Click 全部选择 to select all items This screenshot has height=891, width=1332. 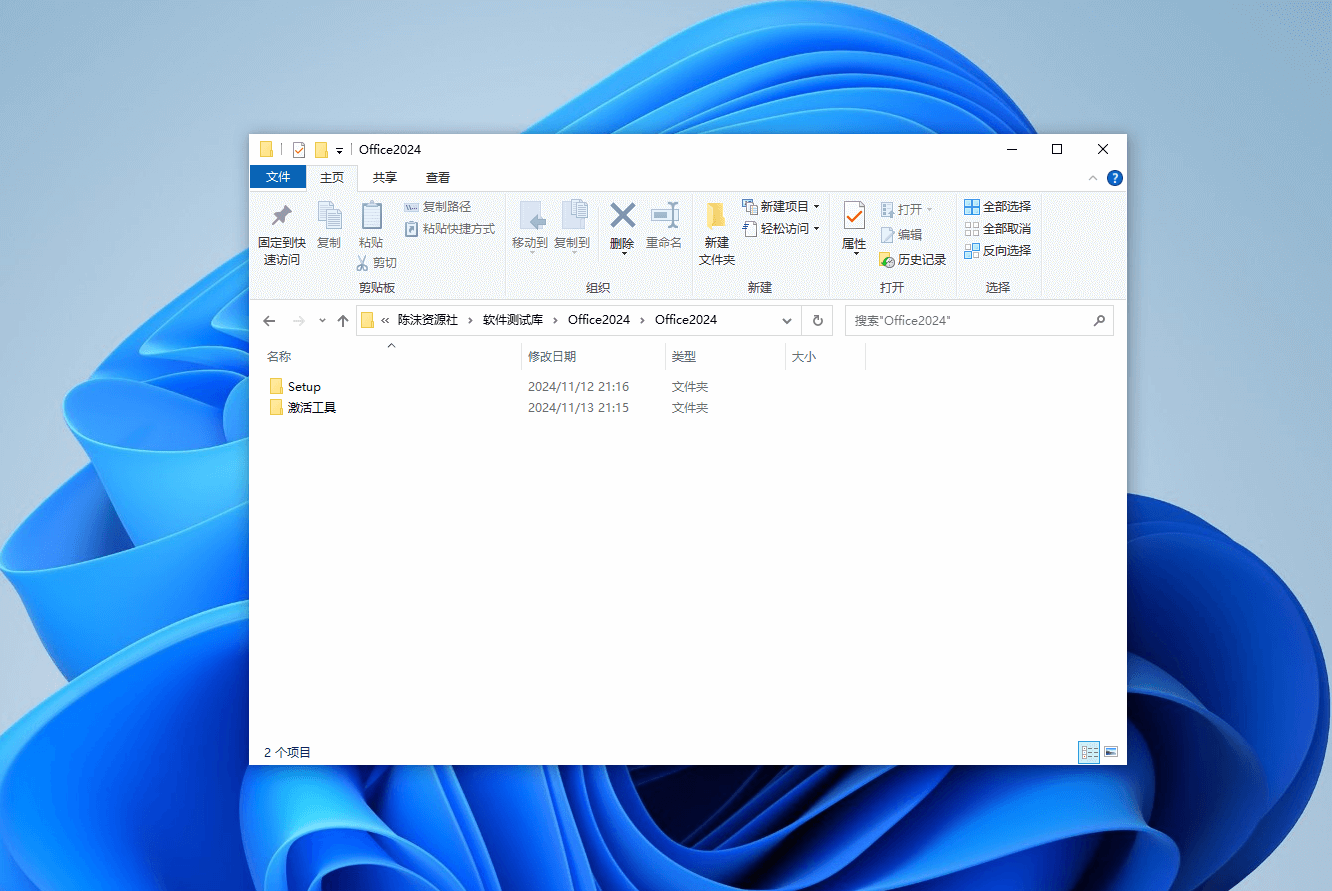(x=999, y=206)
